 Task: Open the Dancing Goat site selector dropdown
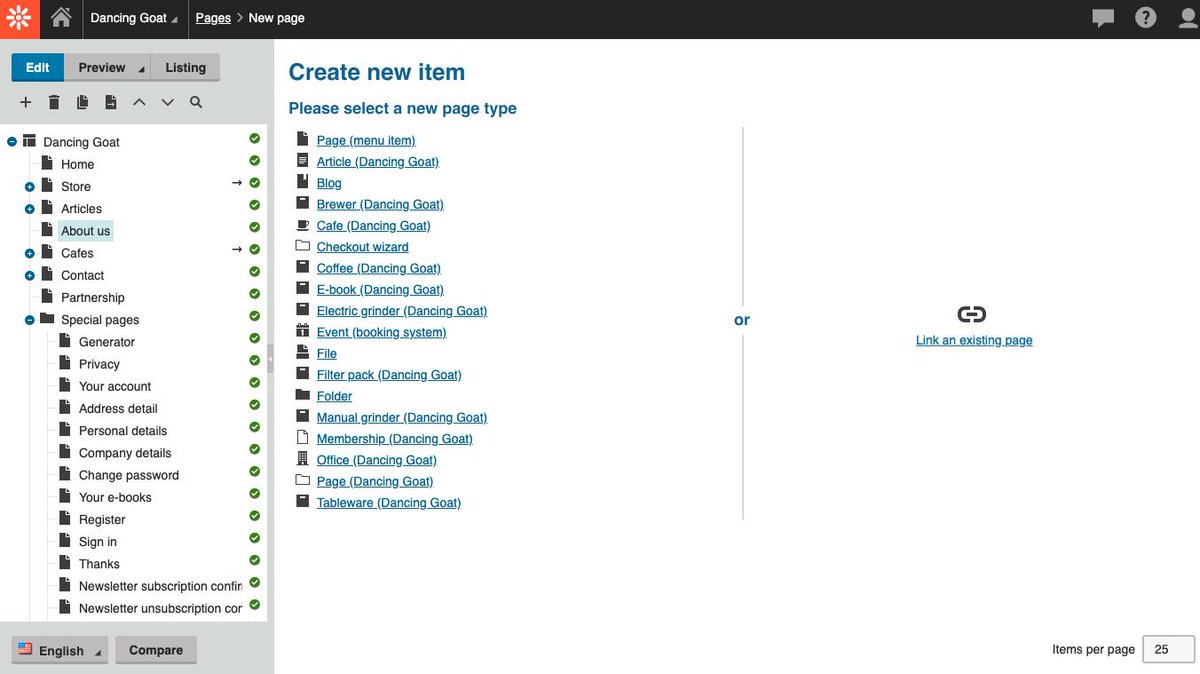(135, 18)
